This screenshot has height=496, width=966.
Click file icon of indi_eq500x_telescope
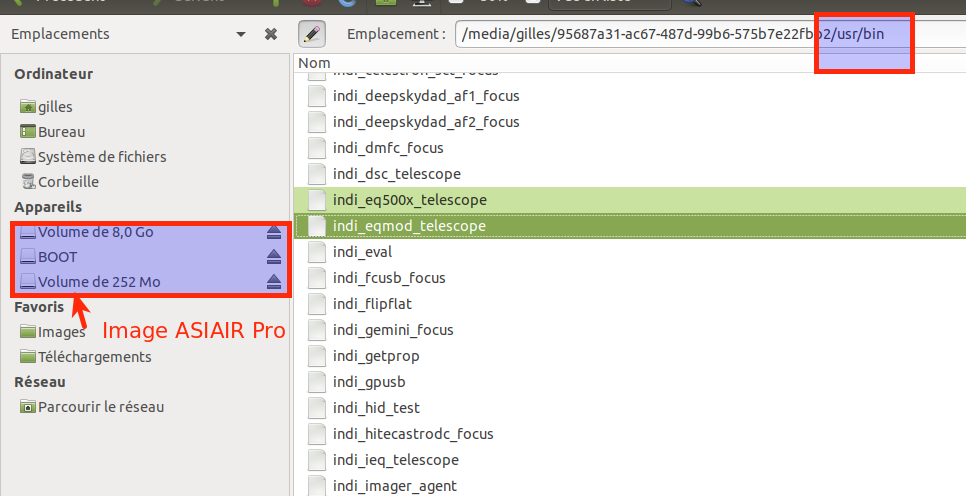coord(317,200)
